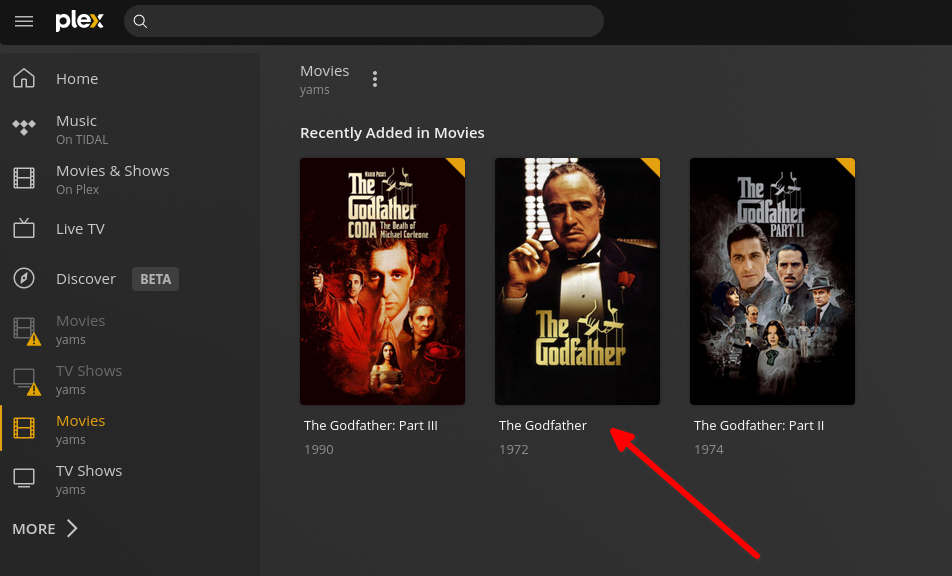Click the Plex logo
The image size is (952, 576).
[x=80, y=21]
